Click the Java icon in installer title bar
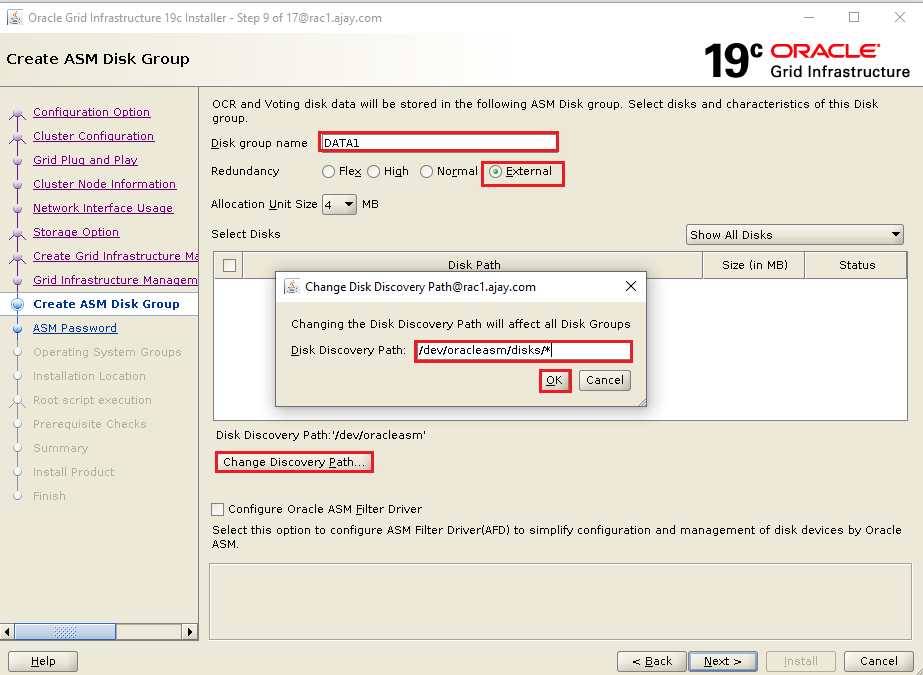Image resolution: width=923 pixels, height=675 pixels. point(15,18)
